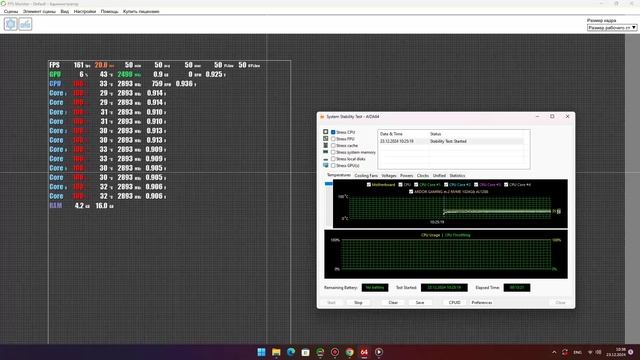Open File Explorer from the taskbar

[276, 352]
